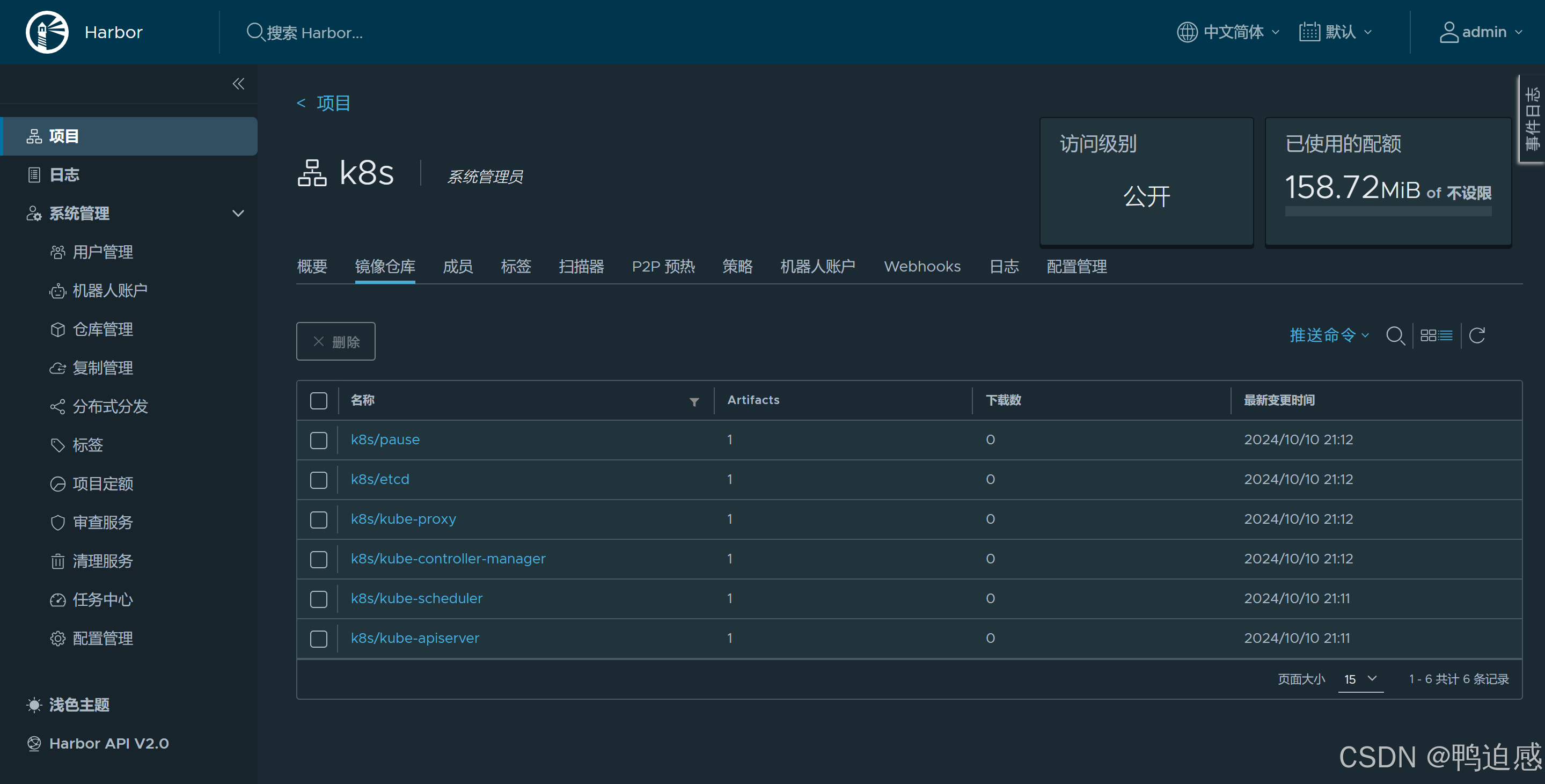The width and height of the screenshot is (1545, 784).
Task: Open the 策略 tab
Action: [x=737, y=266]
